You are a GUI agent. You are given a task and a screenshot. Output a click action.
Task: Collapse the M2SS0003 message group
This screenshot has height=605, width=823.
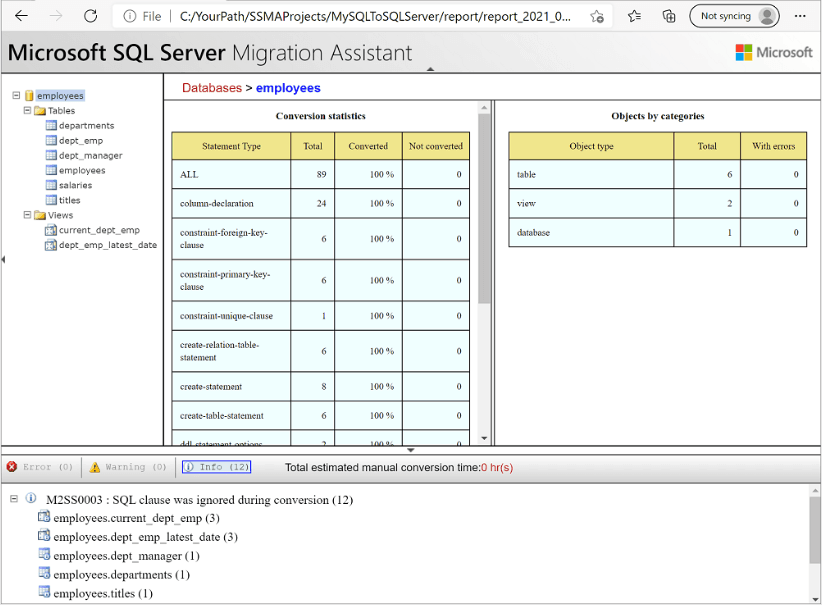(13, 498)
